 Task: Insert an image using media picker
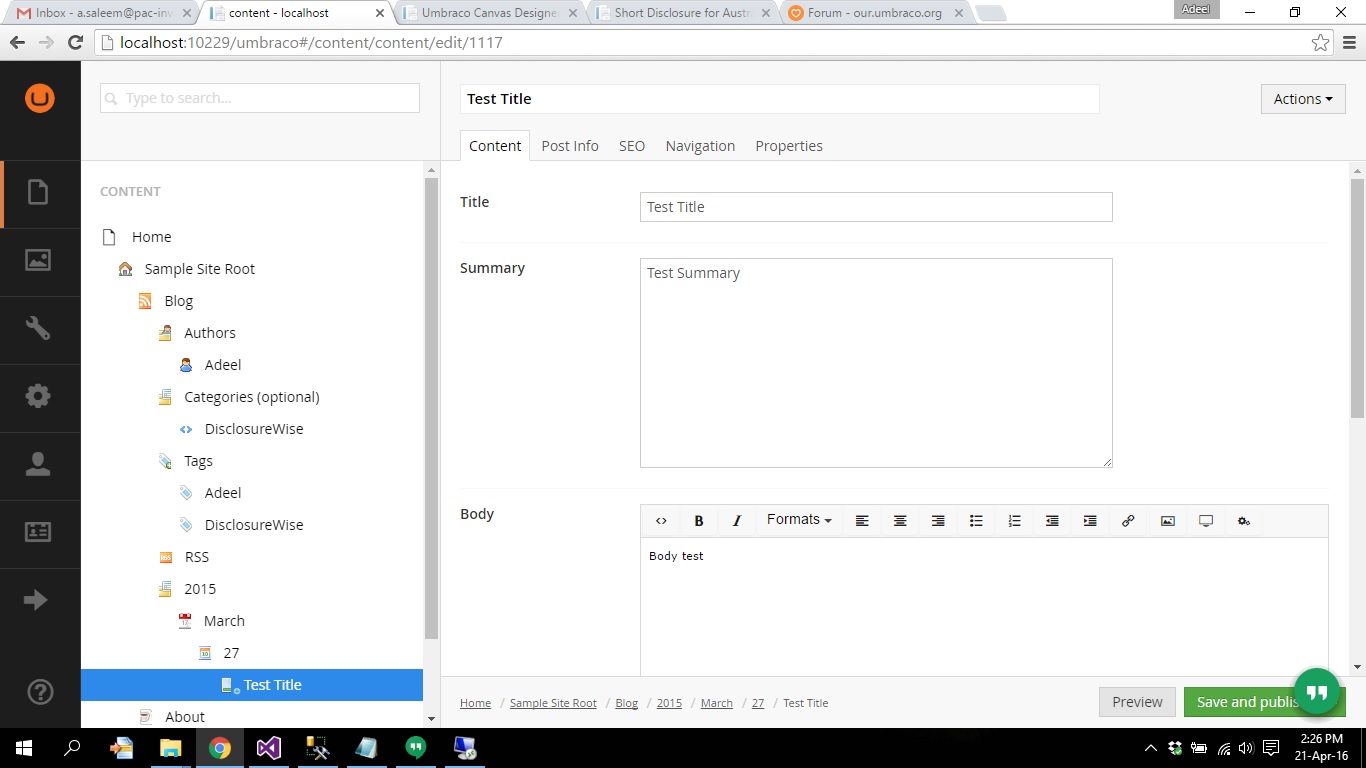click(x=1167, y=521)
